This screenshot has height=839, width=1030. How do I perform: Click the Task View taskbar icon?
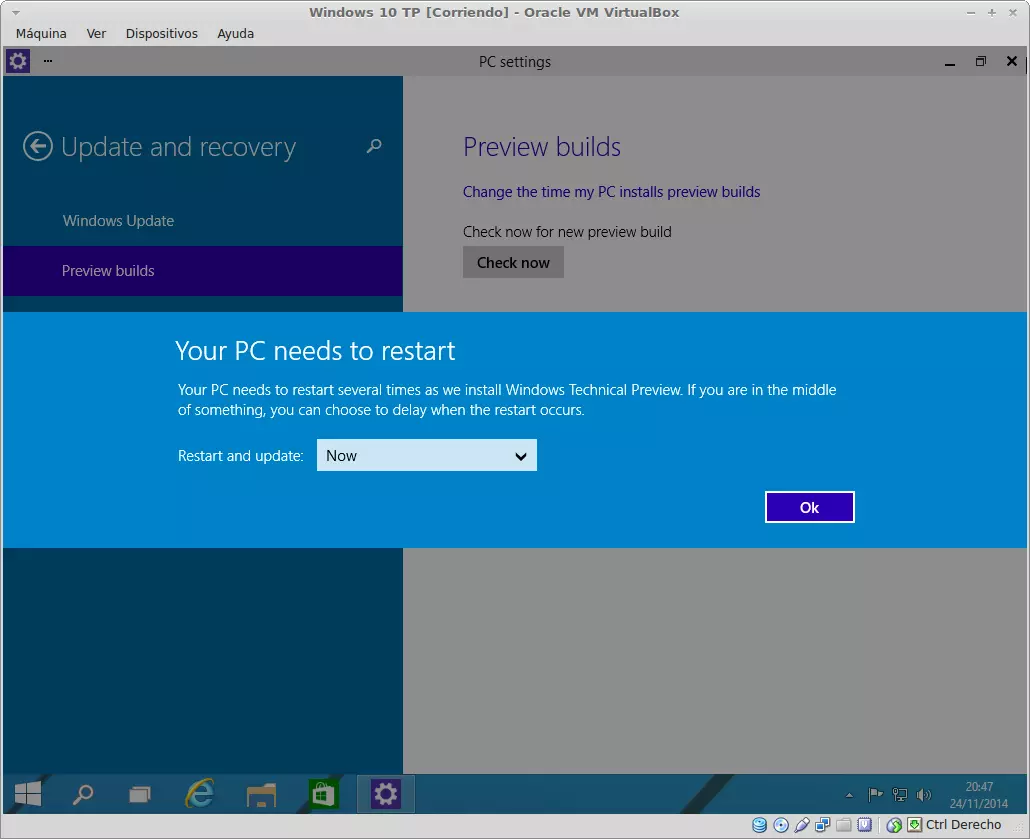click(x=140, y=795)
